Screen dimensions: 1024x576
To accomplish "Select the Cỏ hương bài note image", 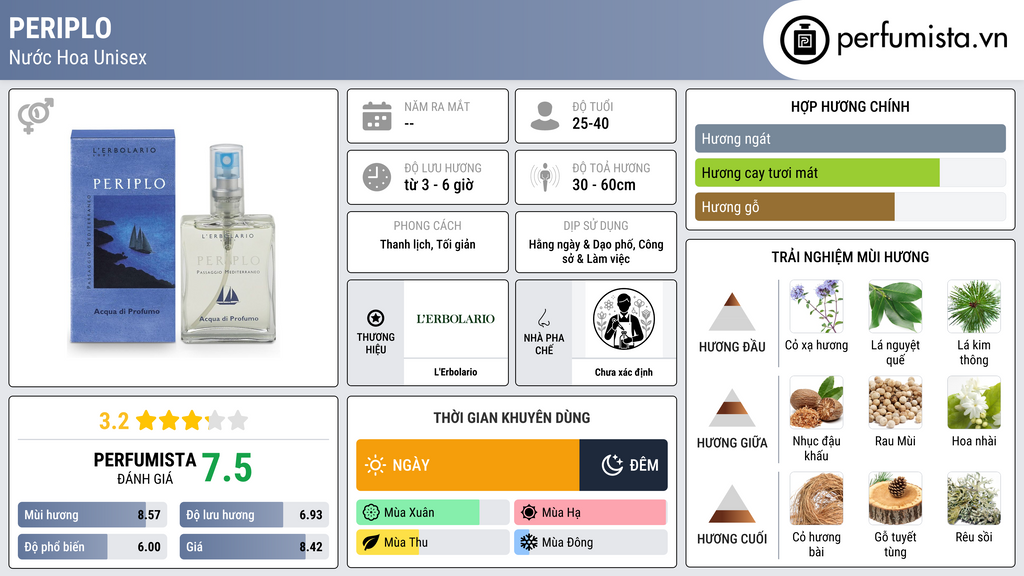I will coord(816,498).
